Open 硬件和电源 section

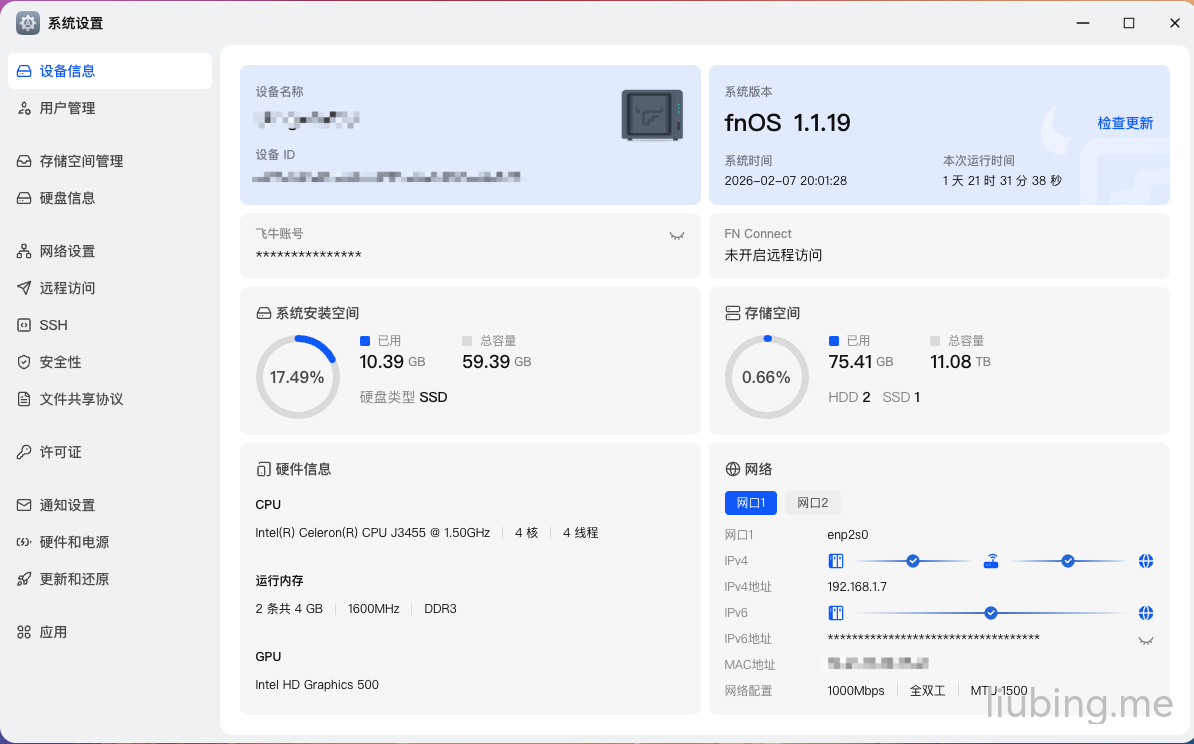coord(74,542)
